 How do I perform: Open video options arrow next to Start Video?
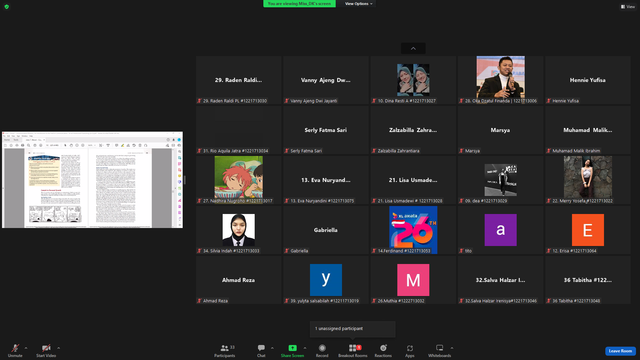tap(59, 348)
